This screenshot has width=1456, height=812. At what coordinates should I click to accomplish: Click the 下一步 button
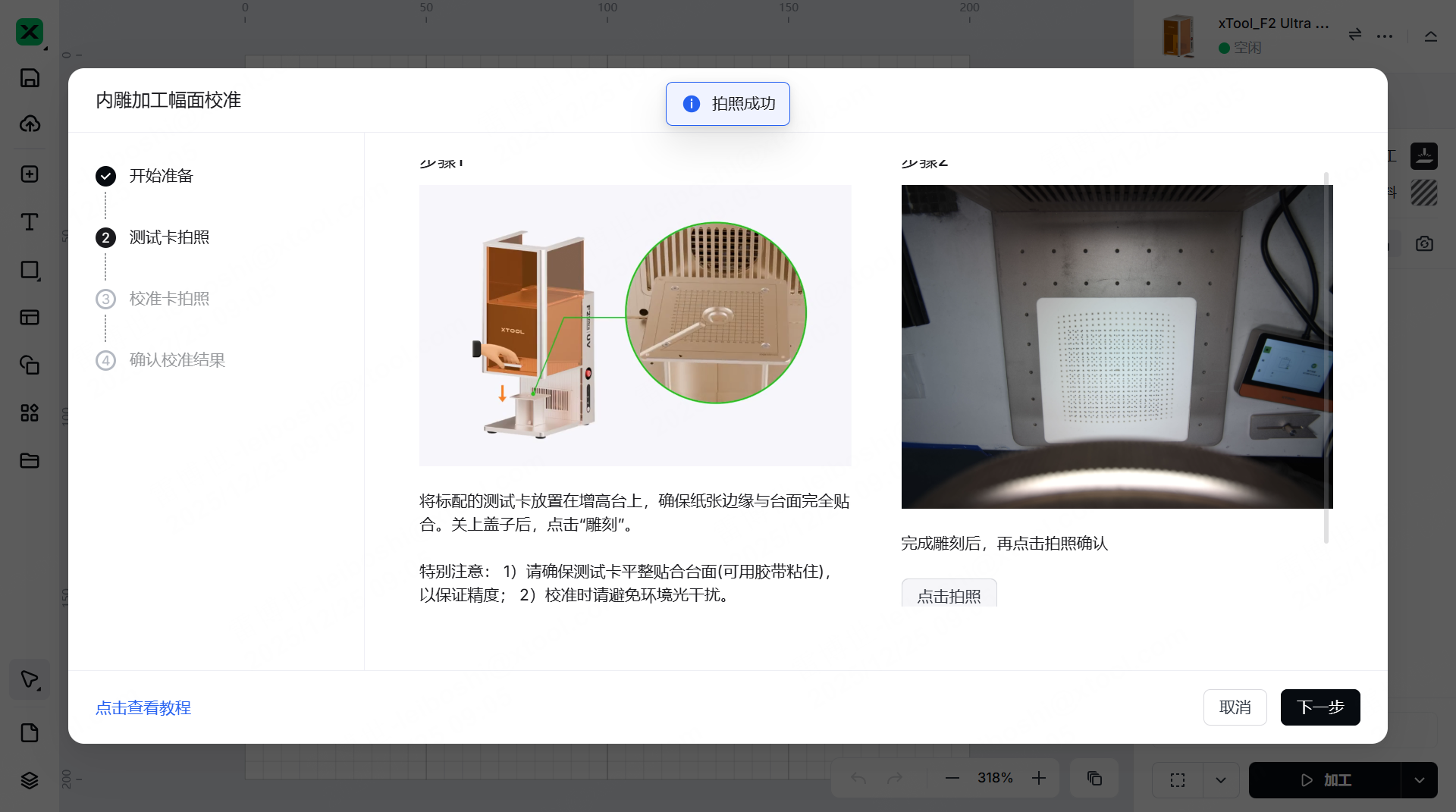coord(1319,707)
